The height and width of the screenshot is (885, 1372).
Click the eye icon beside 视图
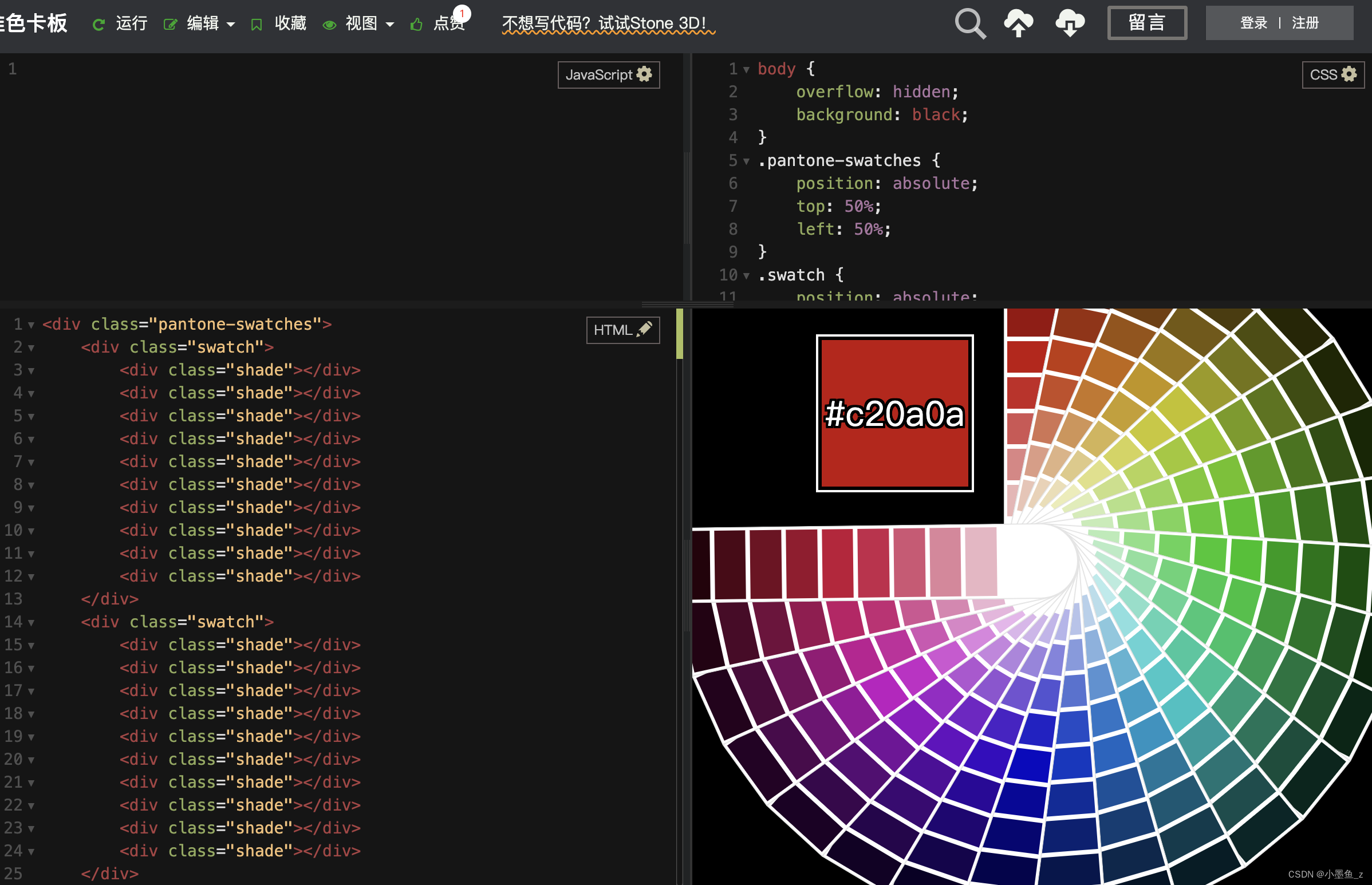pos(329,25)
